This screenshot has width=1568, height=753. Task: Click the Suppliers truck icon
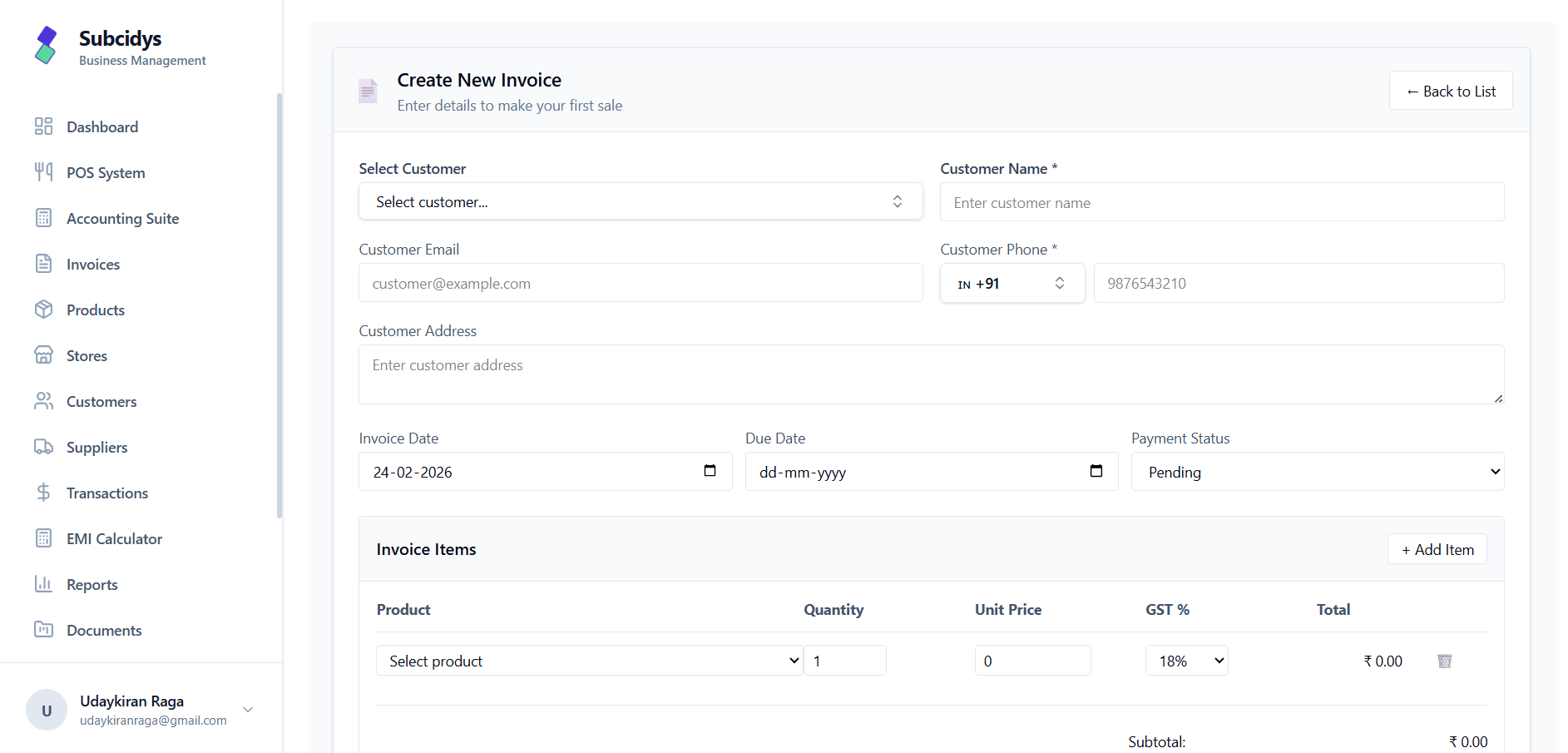[43, 447]
